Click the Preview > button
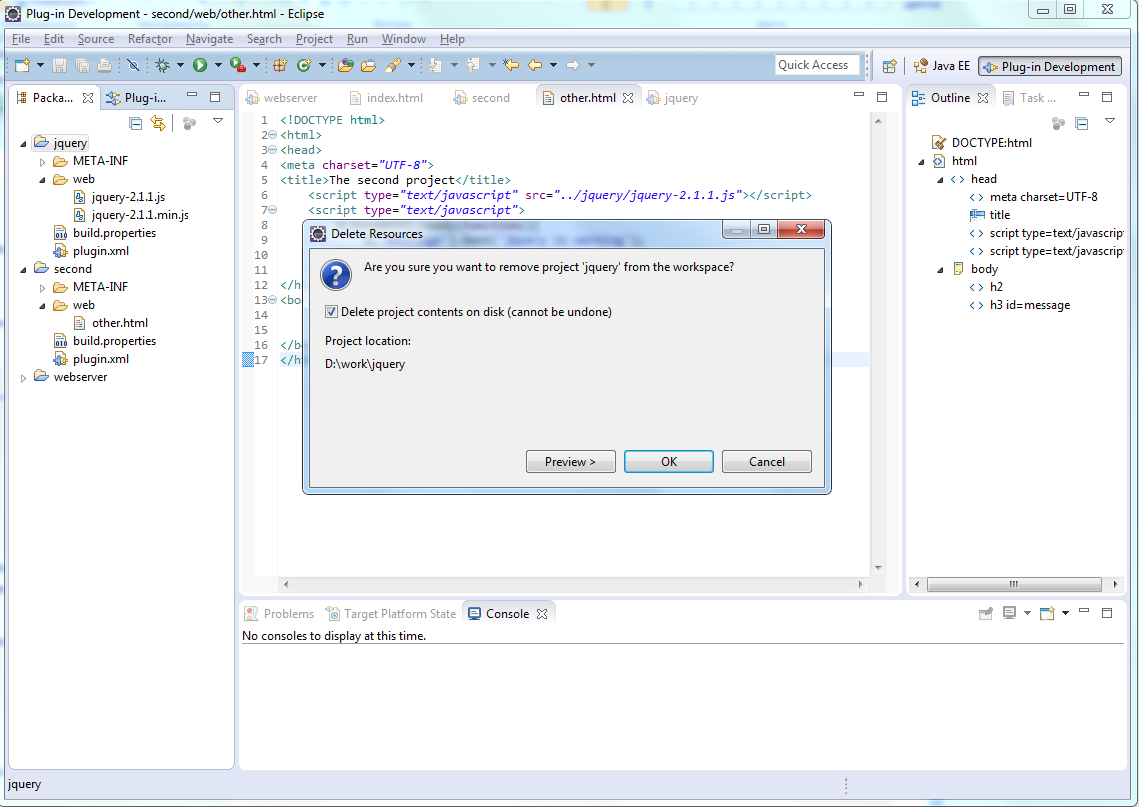This screenshot has width=1139, height=807. click(x=570, y=462)
